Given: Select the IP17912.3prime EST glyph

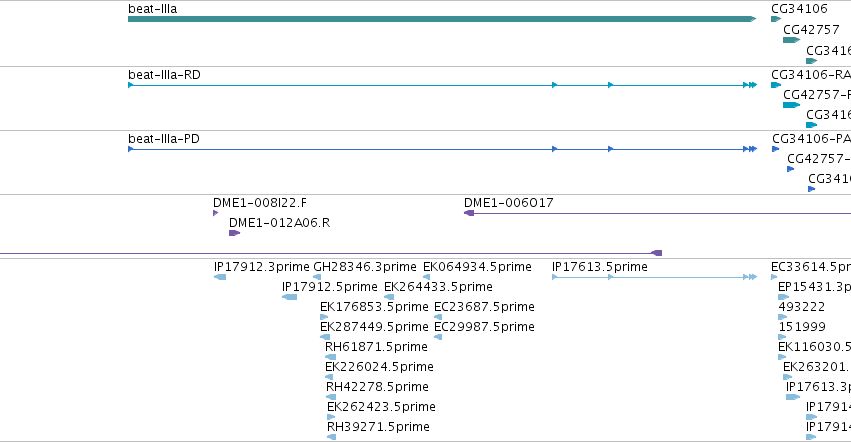Looking at the screenshot, I should pos(220,277).
